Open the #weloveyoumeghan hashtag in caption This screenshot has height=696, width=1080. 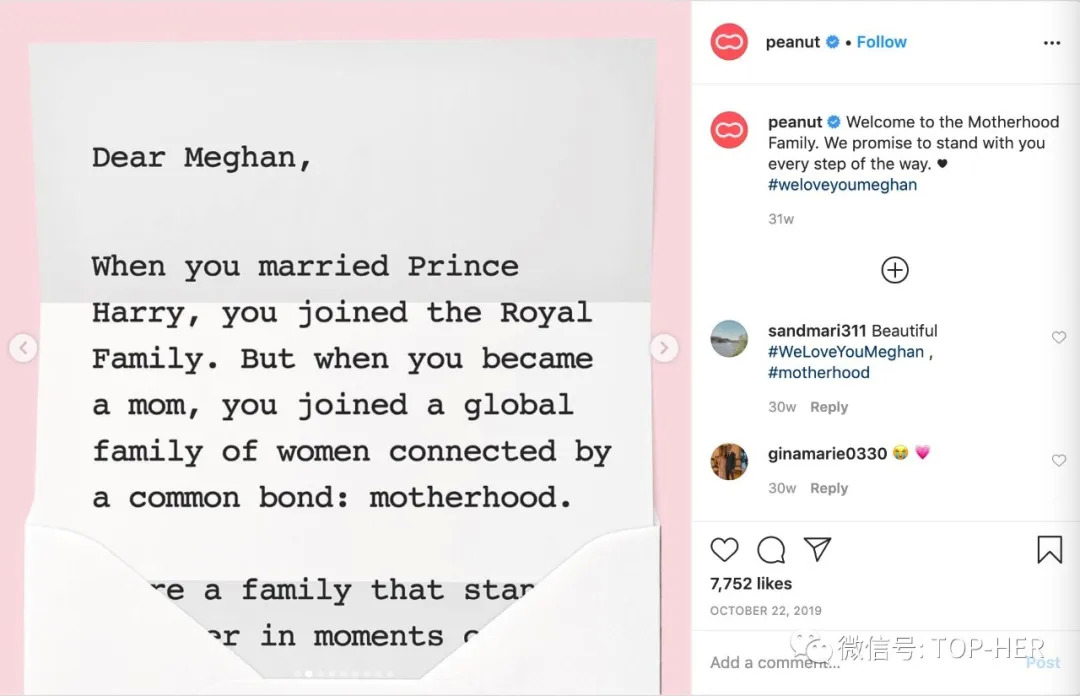[x=842, y=185]
